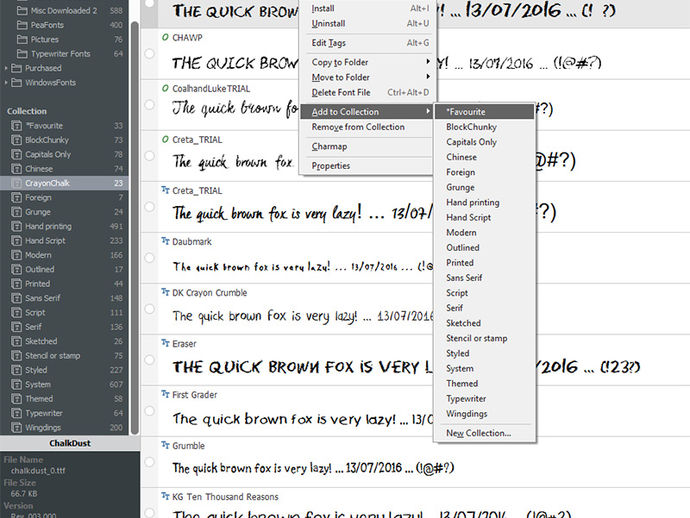The width and height of the screenshot is (690, 518).
Task: Select Remove from Collection menu entry
Action: (x=366, y=127)
